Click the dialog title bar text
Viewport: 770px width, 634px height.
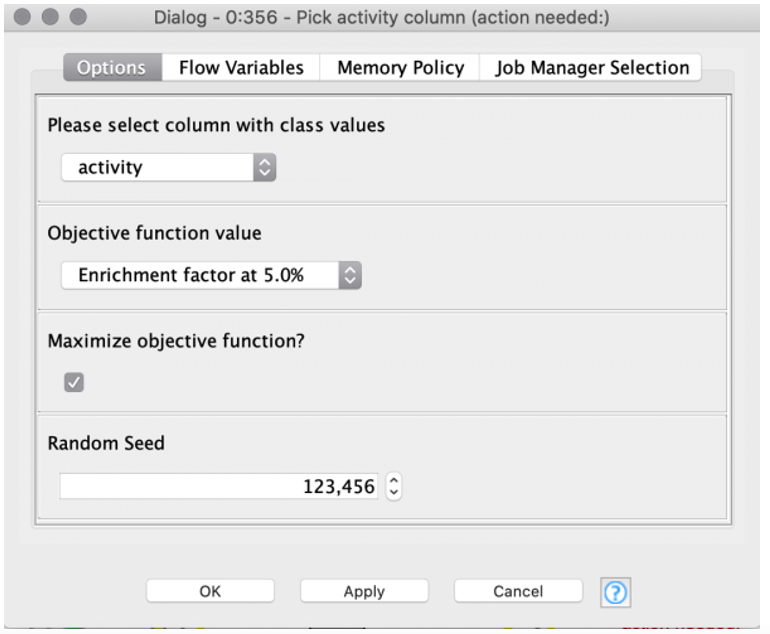[x=381, y=18]
